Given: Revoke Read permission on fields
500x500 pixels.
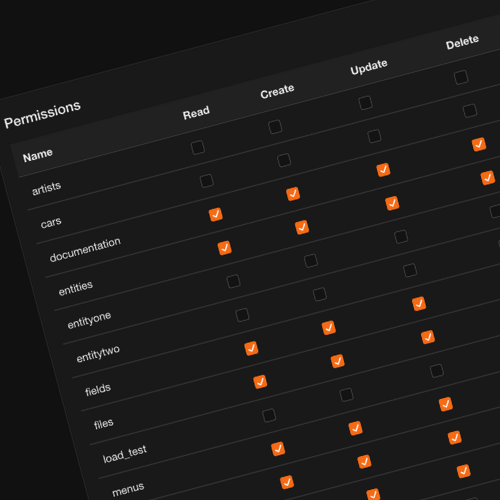Looking at the screenshot, I should pyautogui.click(x=251, y=348).
